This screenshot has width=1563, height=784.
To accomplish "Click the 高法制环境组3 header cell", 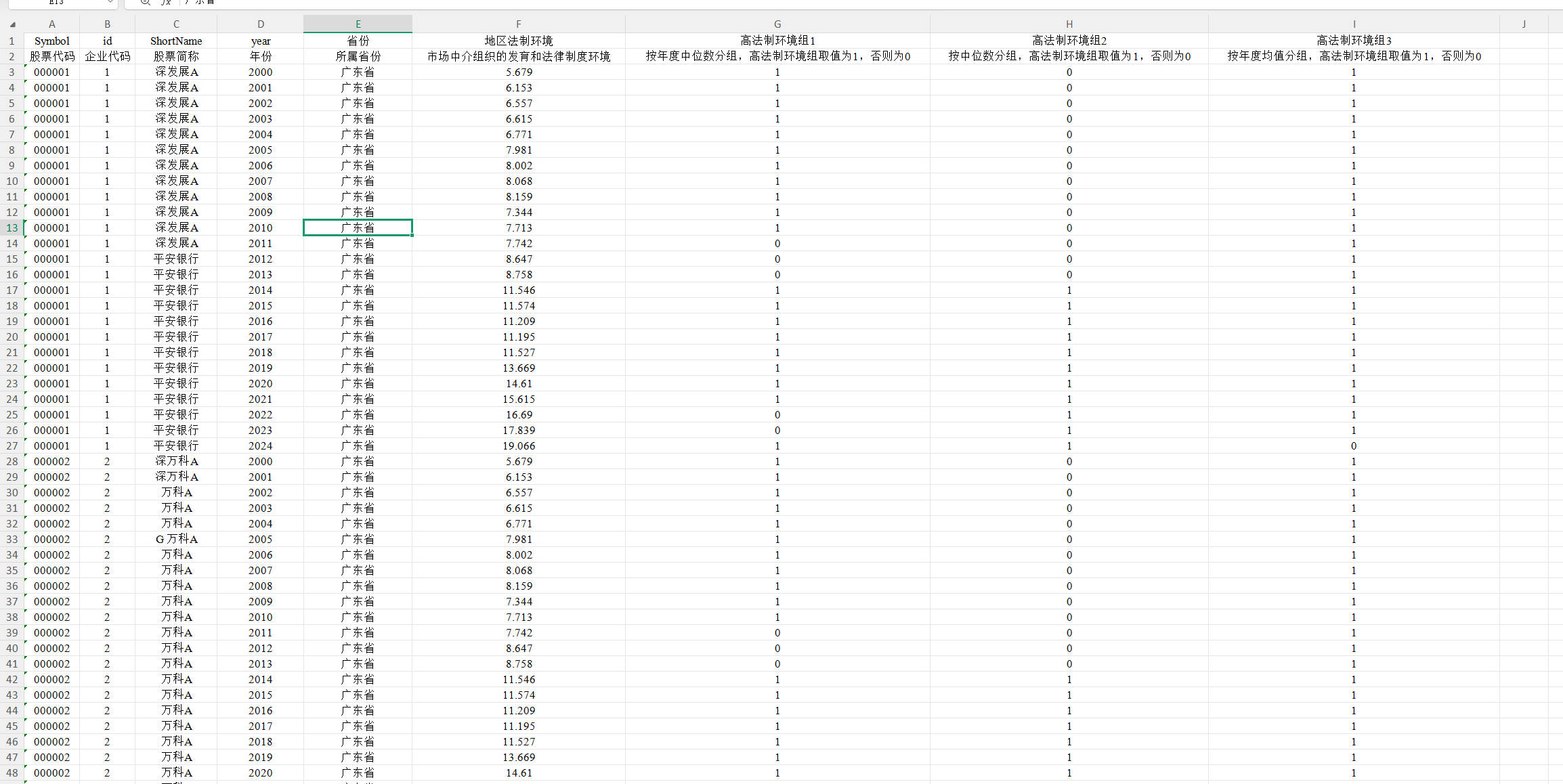I will click(x=1353, y=41).
